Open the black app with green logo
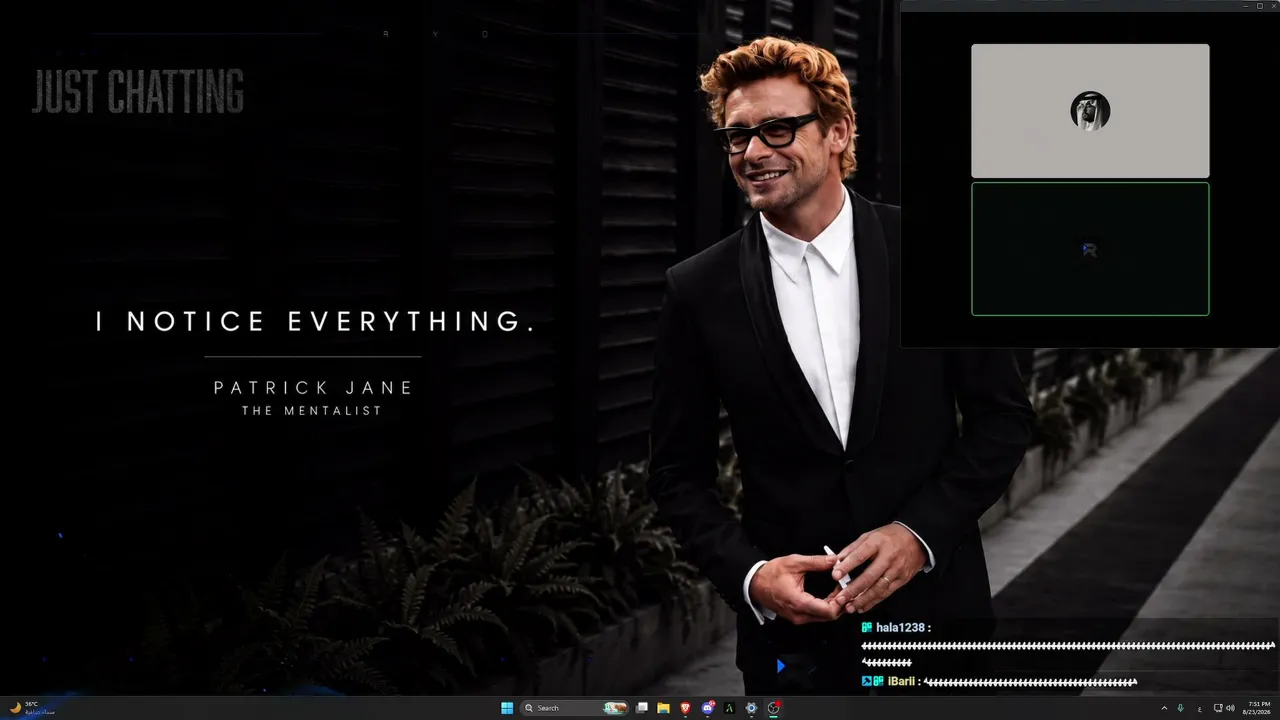Viewport: 1280px width, 720px height. [x=729, y=708]
